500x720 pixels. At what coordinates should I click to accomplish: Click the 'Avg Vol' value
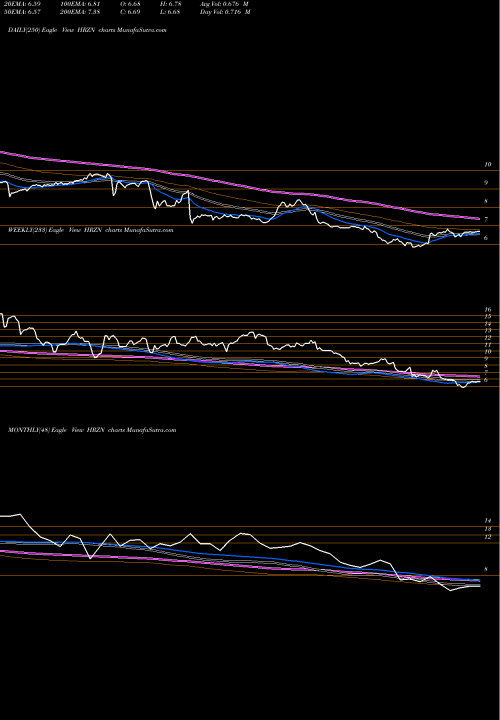[x=225, y=3]
